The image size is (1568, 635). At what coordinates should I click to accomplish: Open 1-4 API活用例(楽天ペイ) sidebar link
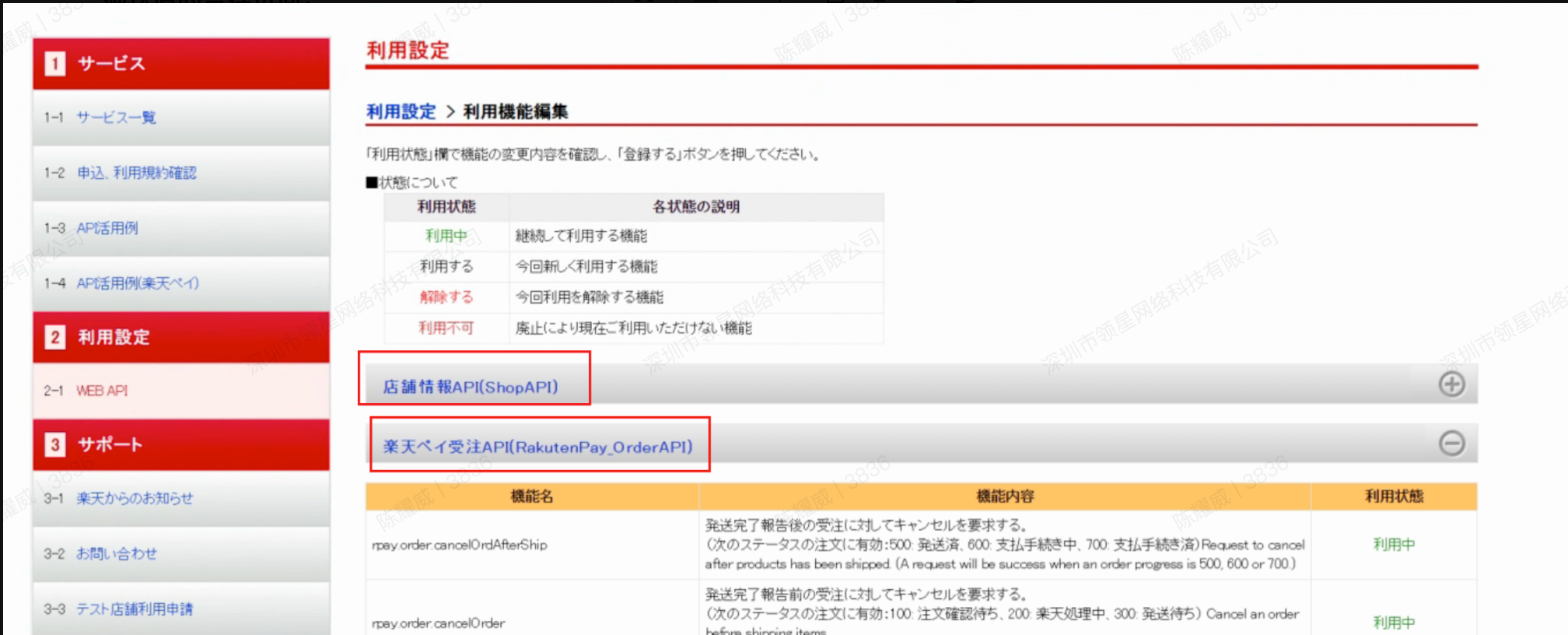click(138, 283)
